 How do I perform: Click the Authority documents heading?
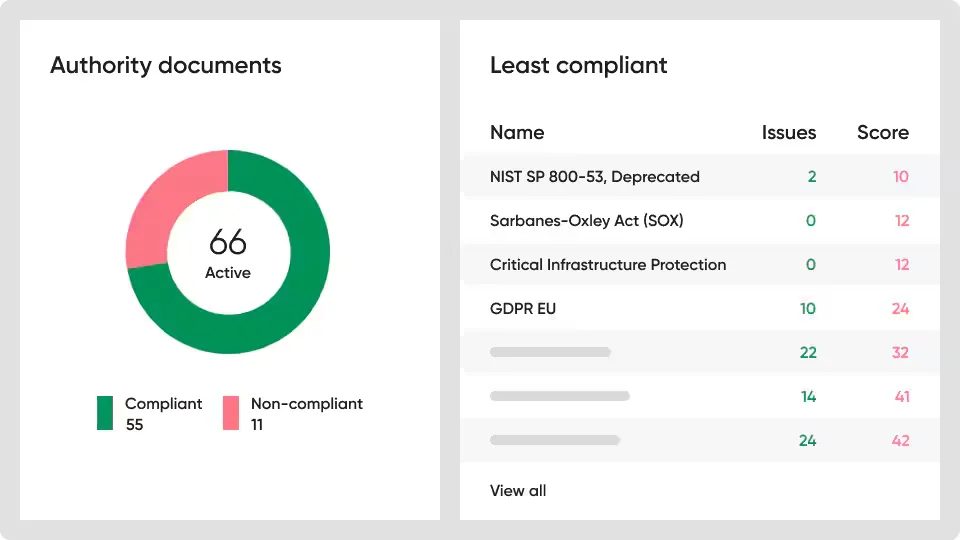[x=166, y=65]
